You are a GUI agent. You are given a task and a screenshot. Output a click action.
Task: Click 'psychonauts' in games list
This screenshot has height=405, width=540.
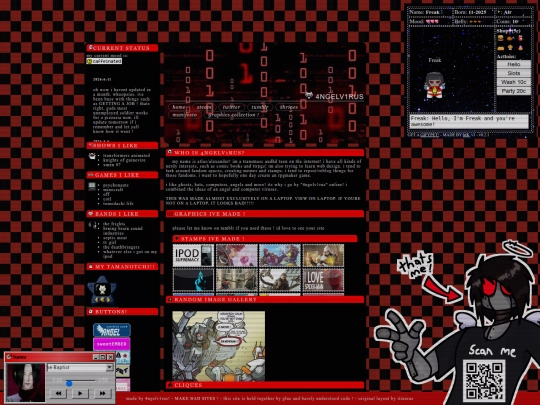(x=116, y=185)
